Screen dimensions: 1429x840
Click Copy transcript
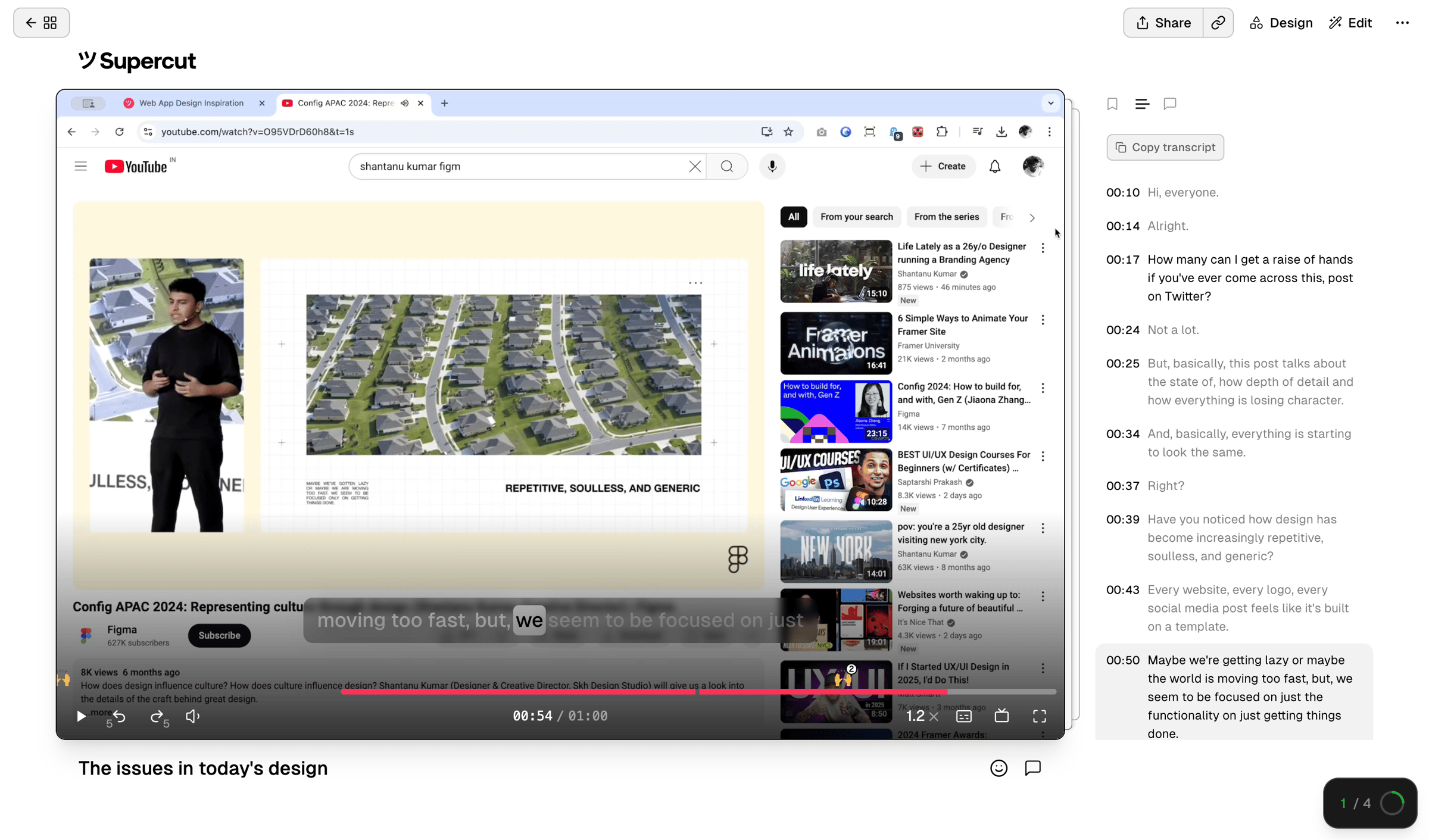tap(1165, 147)
